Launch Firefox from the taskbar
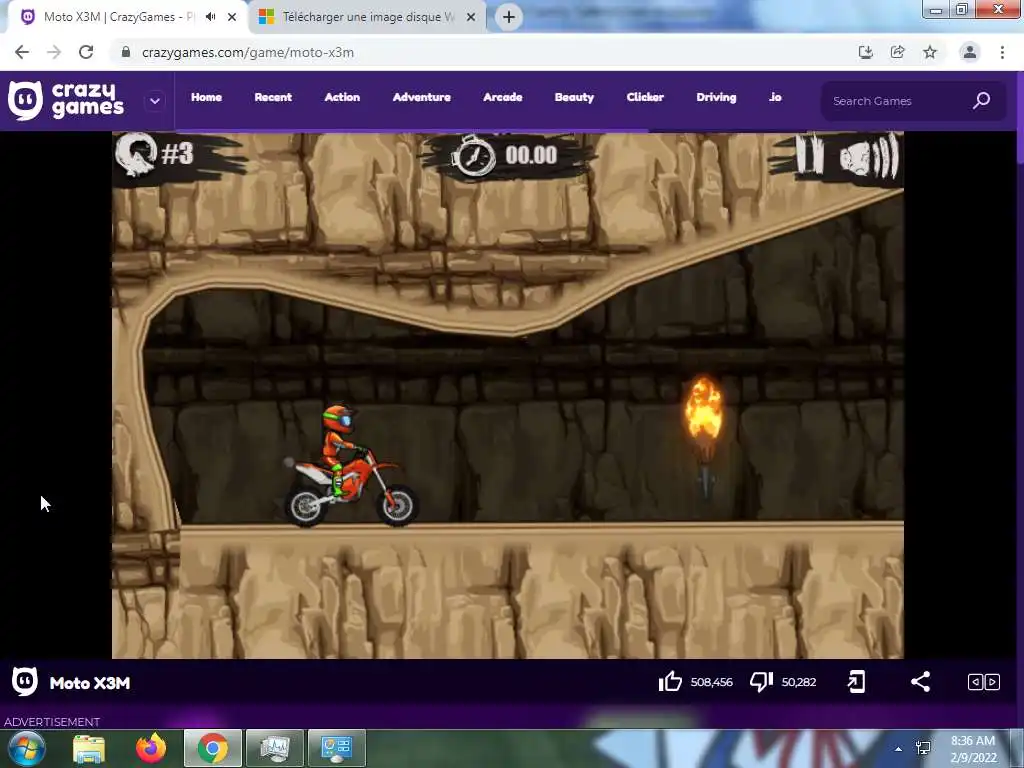 [151, 748]
